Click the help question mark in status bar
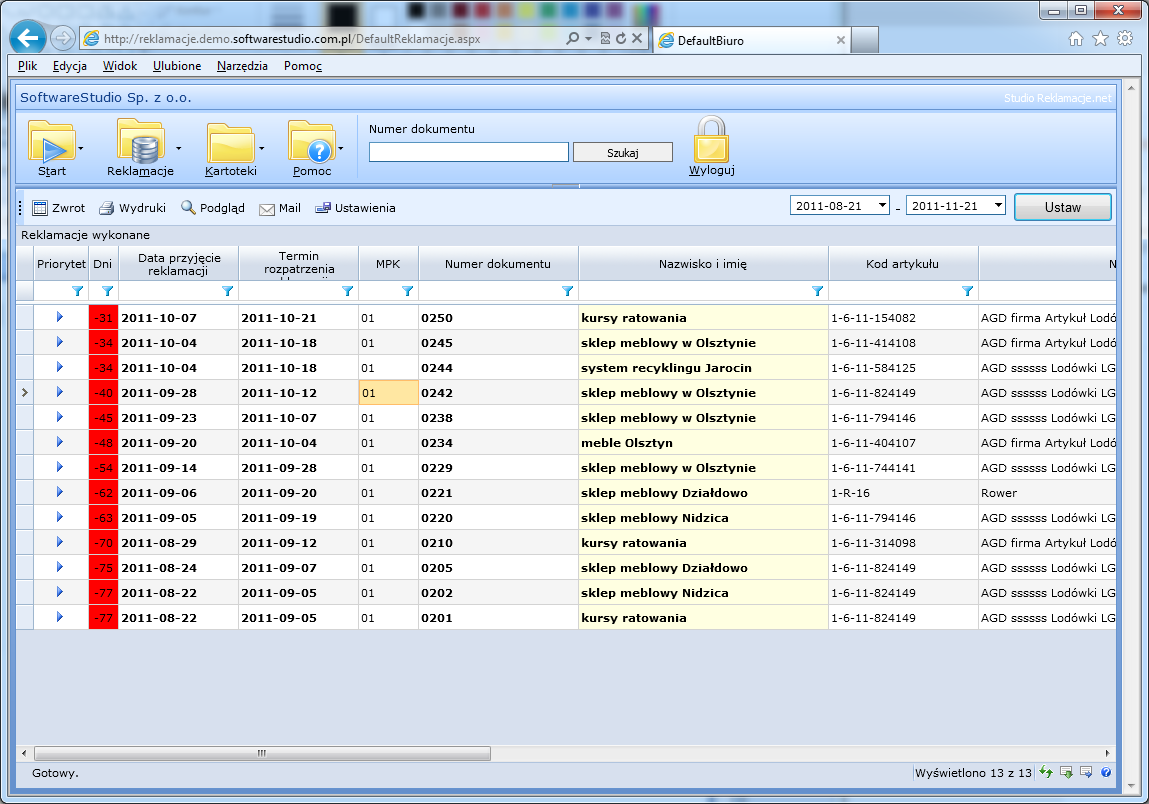1149x804 pixels. 1106,772
